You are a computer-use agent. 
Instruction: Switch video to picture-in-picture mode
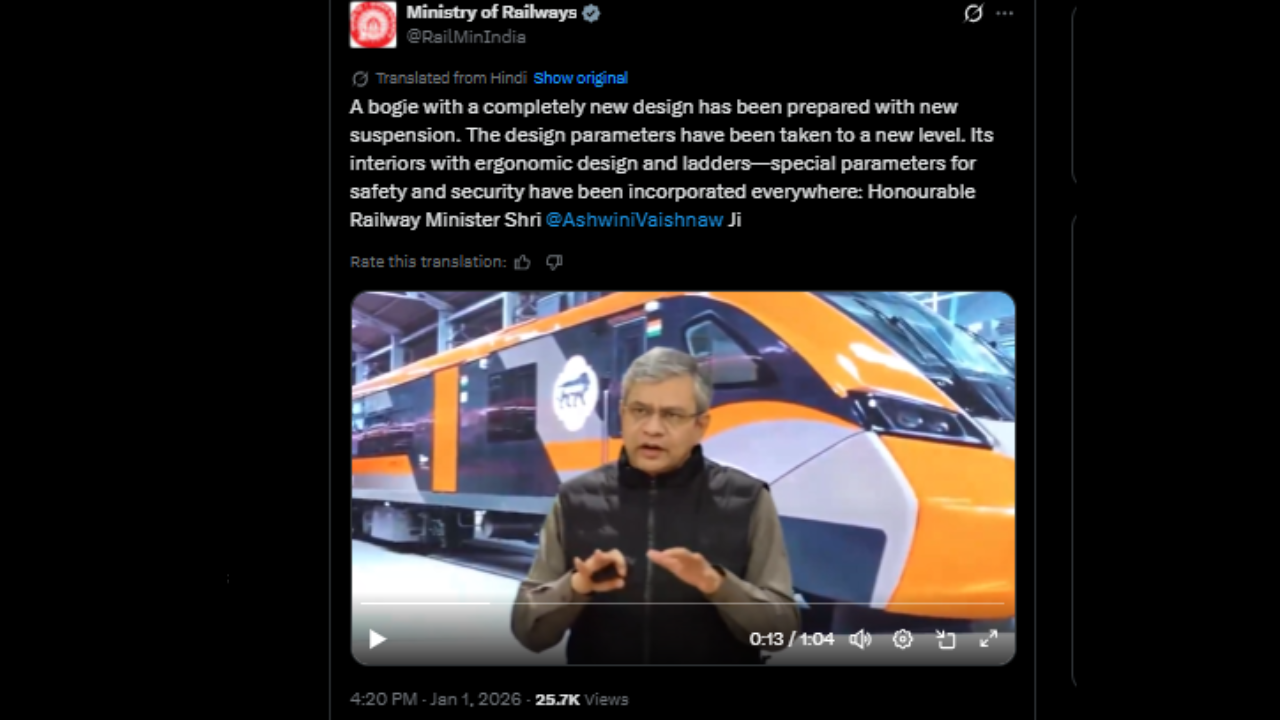pos(945,639)
